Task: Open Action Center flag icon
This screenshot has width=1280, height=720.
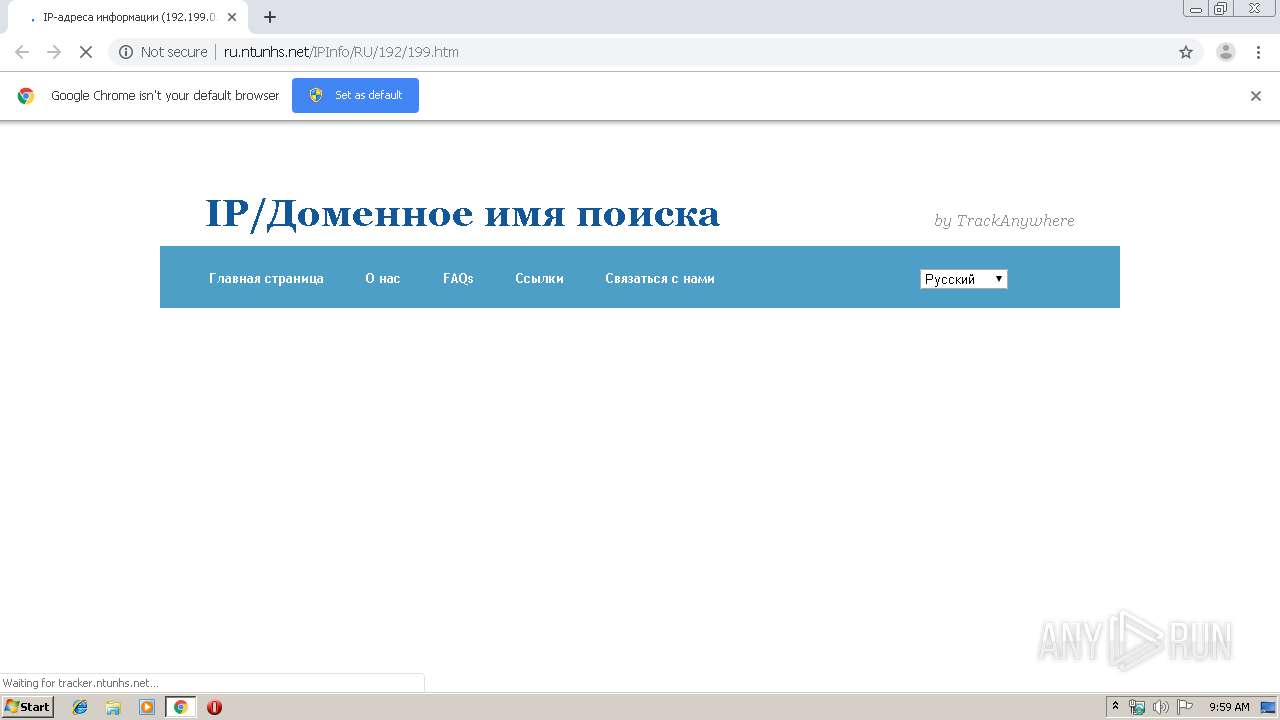Action: [1185, 707]
